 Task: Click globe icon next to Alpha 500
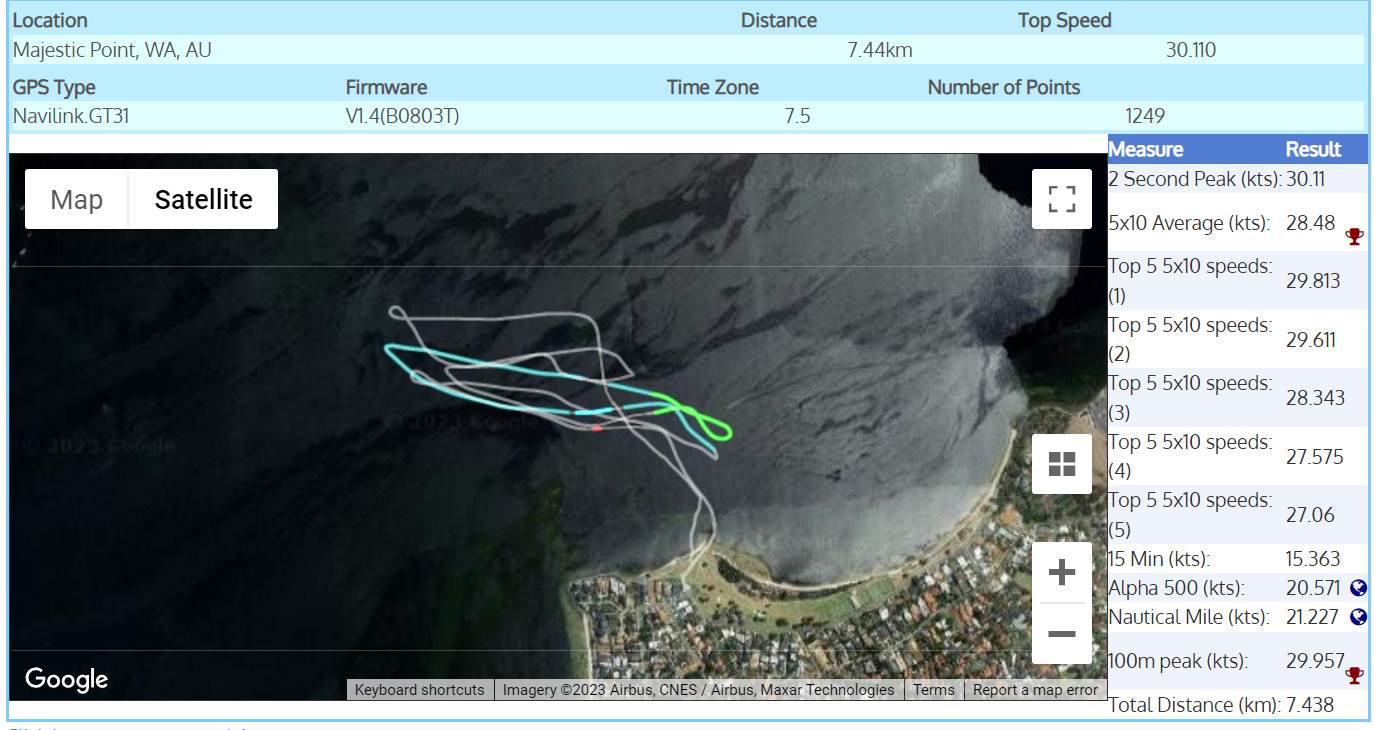1357,588
